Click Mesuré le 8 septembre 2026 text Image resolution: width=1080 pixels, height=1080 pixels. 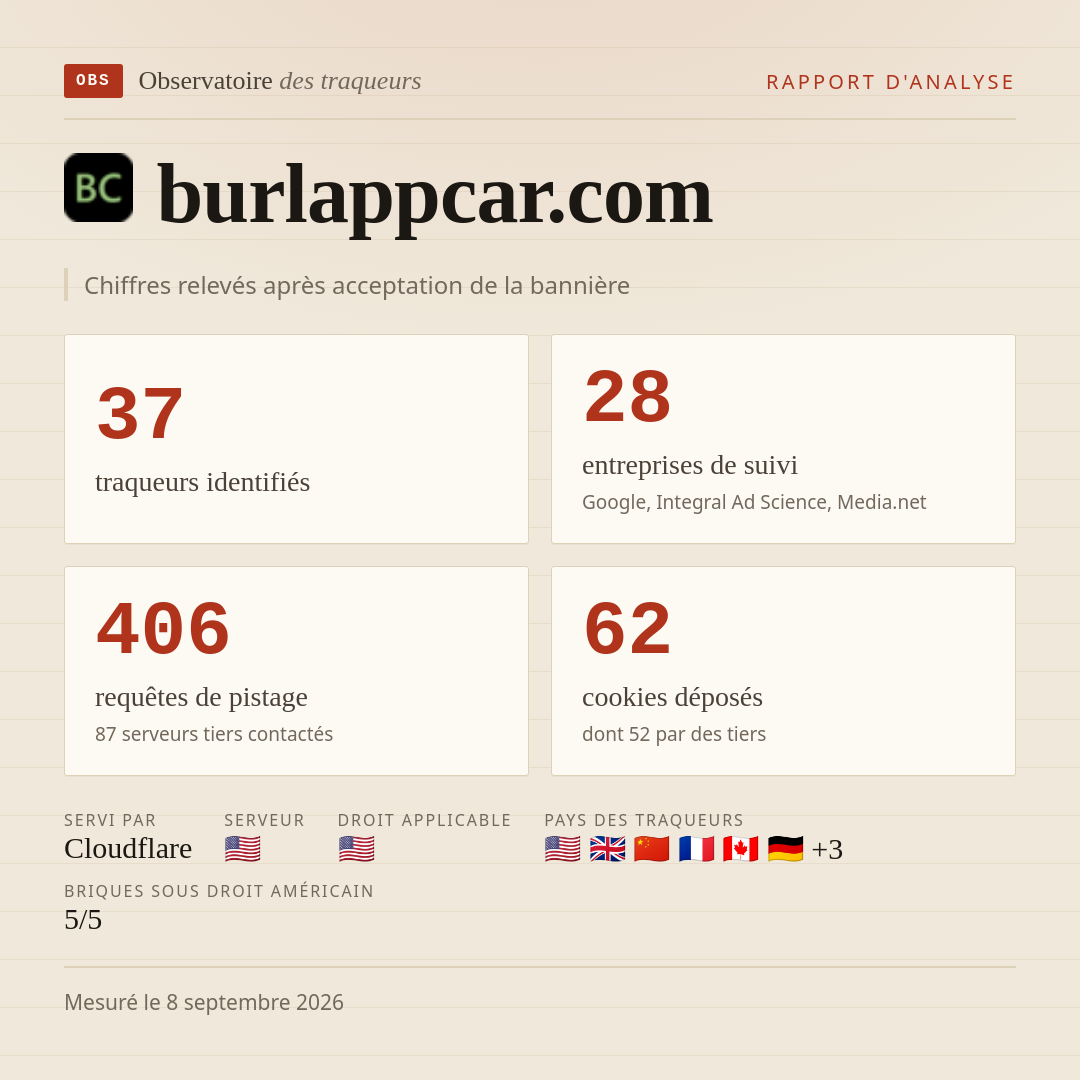204,1002
